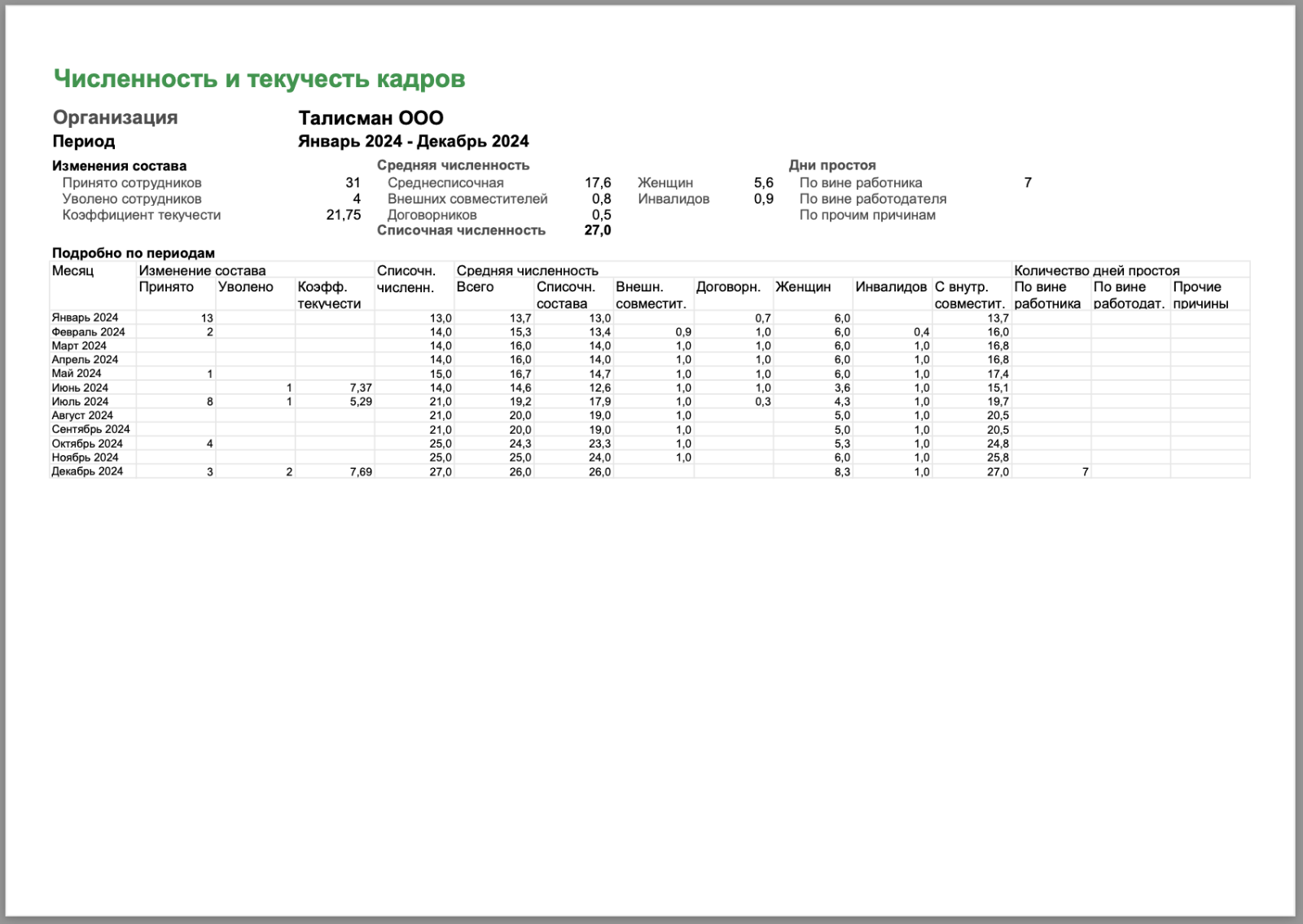The width and height of the screenshot is (1303, 924).
Task: Click the 7,69 turnover cell for December
Action: pyautogui.click(x=360, y=472)
